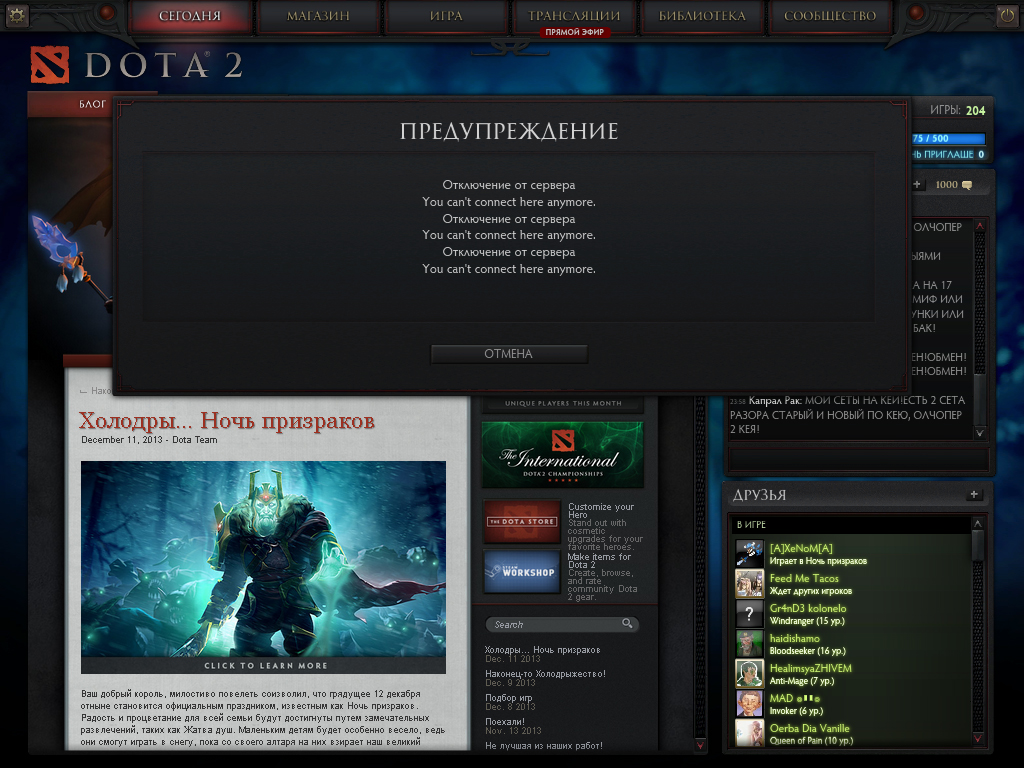Click the Отмена button in warning dialog

click(x=509, y=354)
